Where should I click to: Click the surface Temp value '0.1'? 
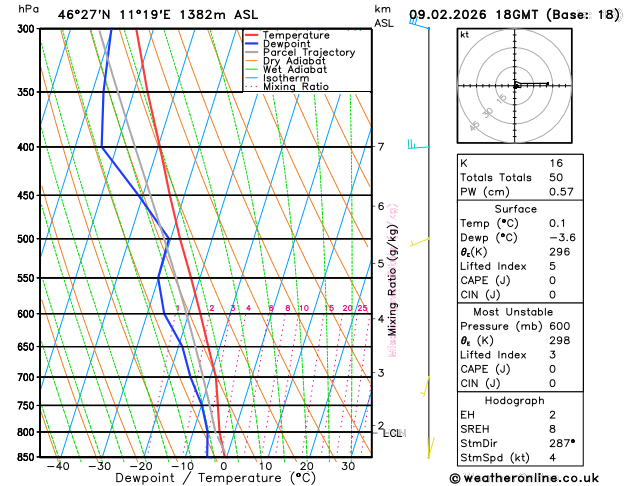(x=558, y=223)
